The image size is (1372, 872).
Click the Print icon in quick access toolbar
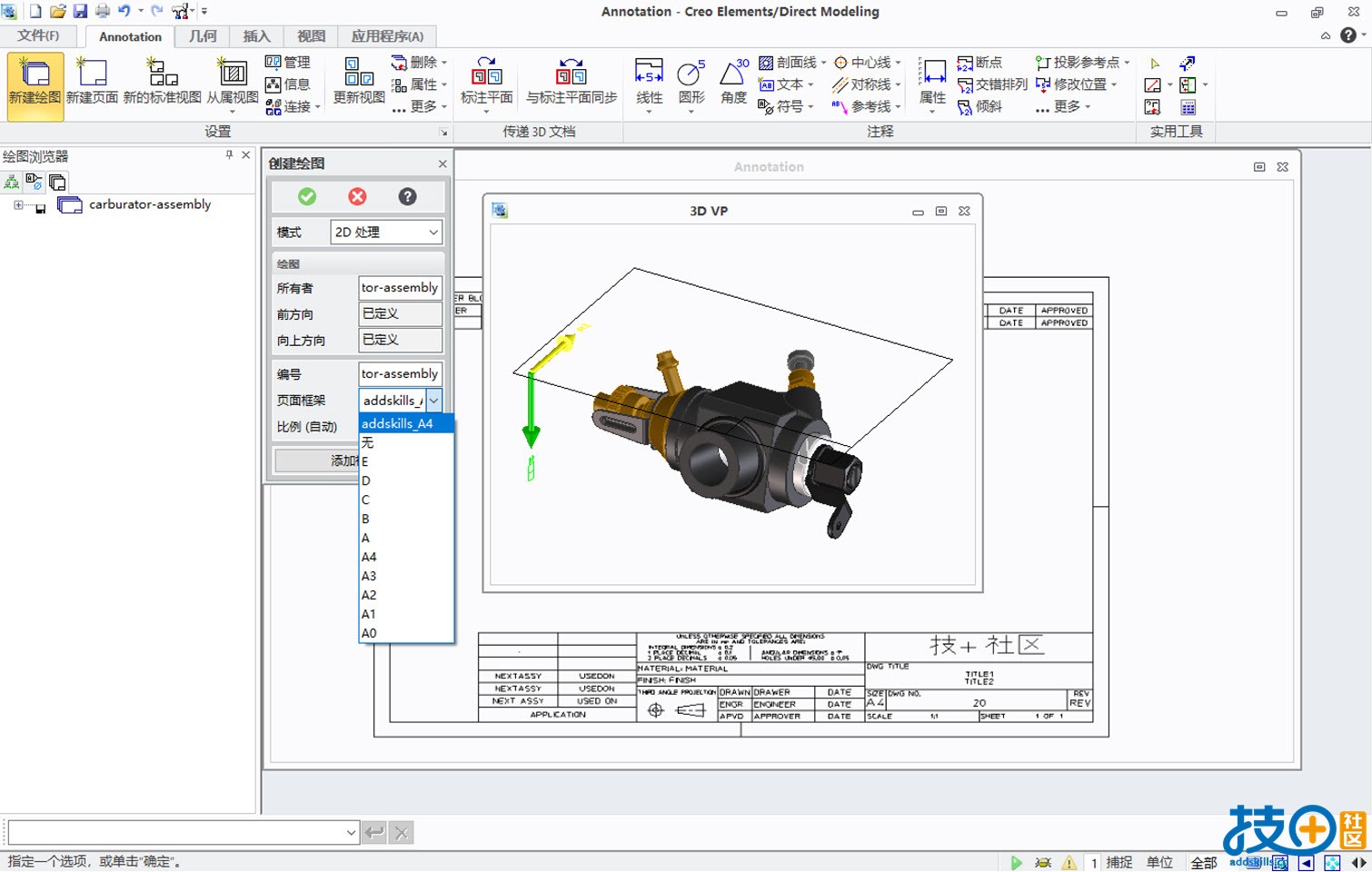(103, 11)
